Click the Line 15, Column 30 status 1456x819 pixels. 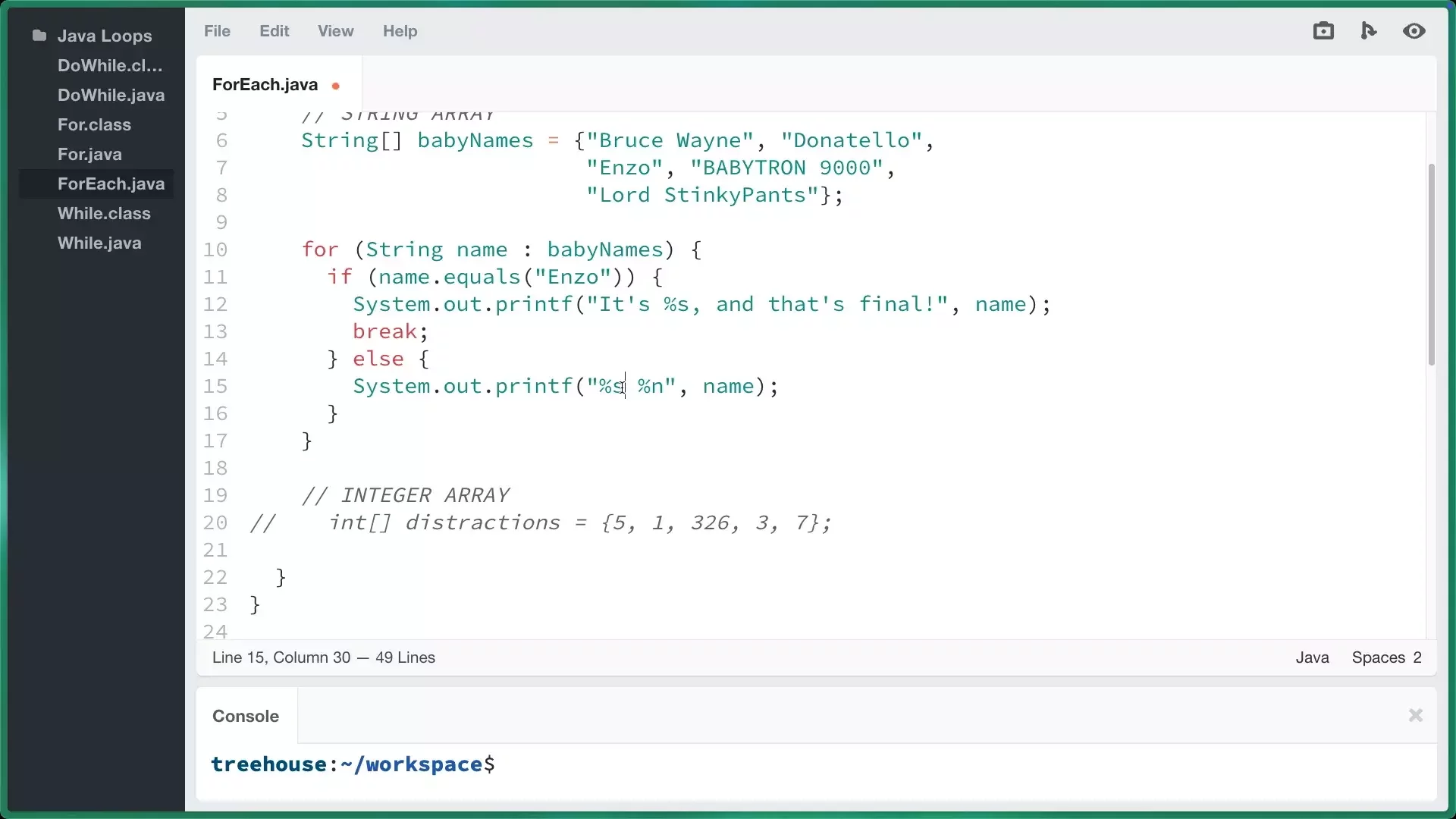(281, 657)
